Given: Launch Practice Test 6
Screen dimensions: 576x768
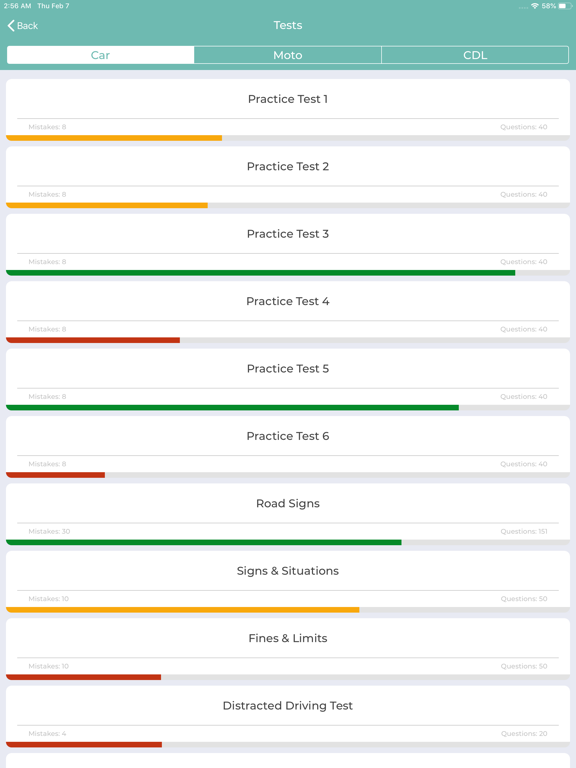Looking at the screenshot, I should (x=288, y=447).
